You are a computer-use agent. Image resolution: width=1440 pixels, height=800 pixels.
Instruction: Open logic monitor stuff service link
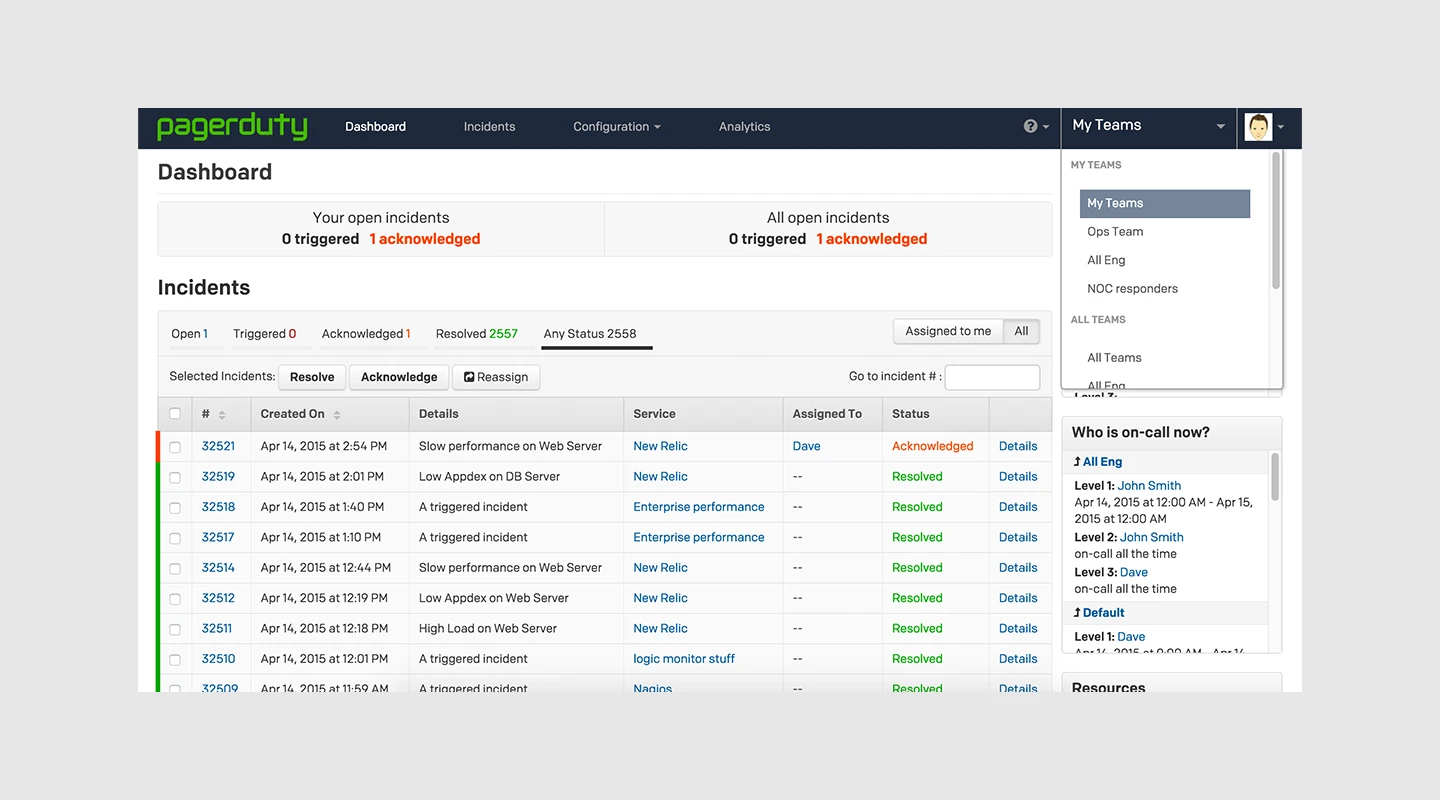coord(684,659)
